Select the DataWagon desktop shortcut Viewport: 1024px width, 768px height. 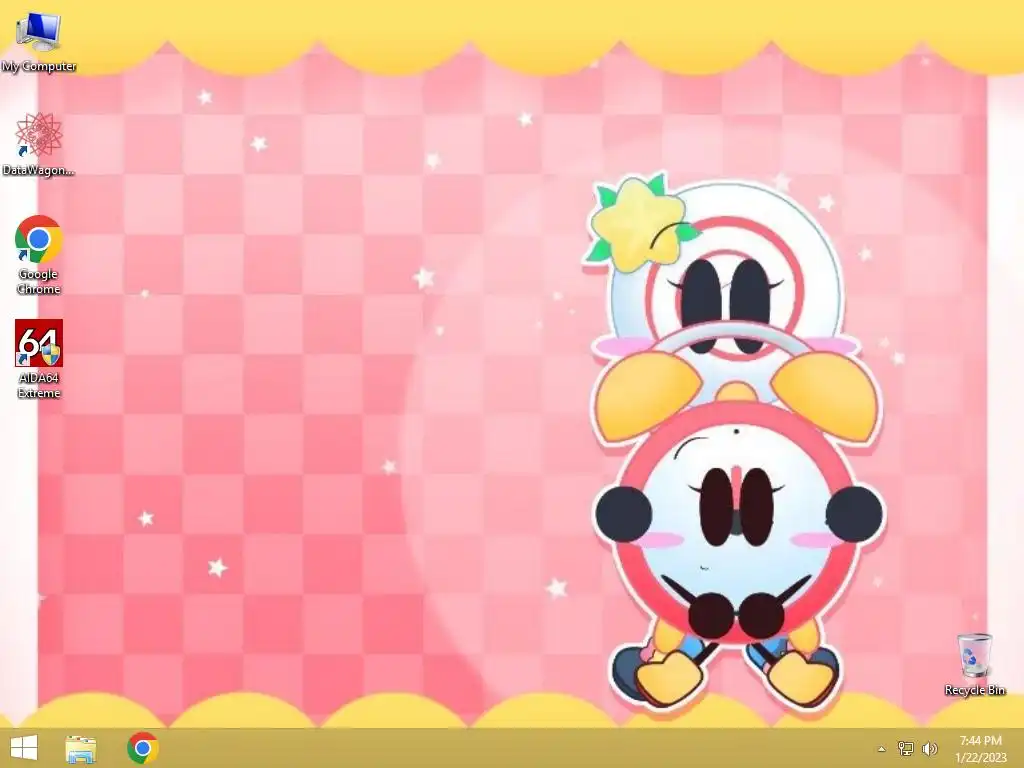(x=39, y=144)
